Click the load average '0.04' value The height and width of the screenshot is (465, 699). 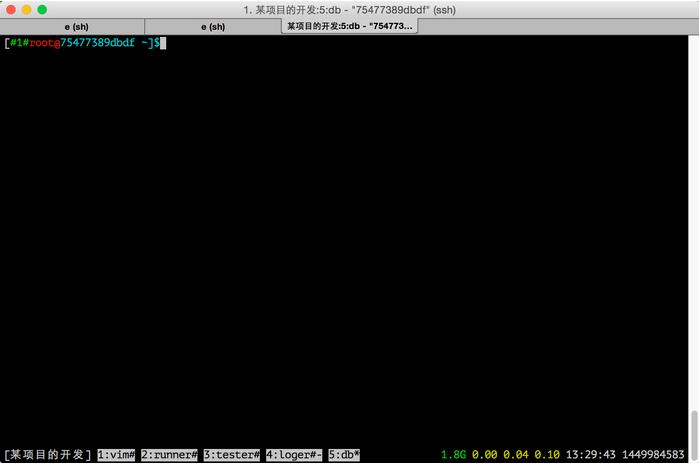pos(515,455)
